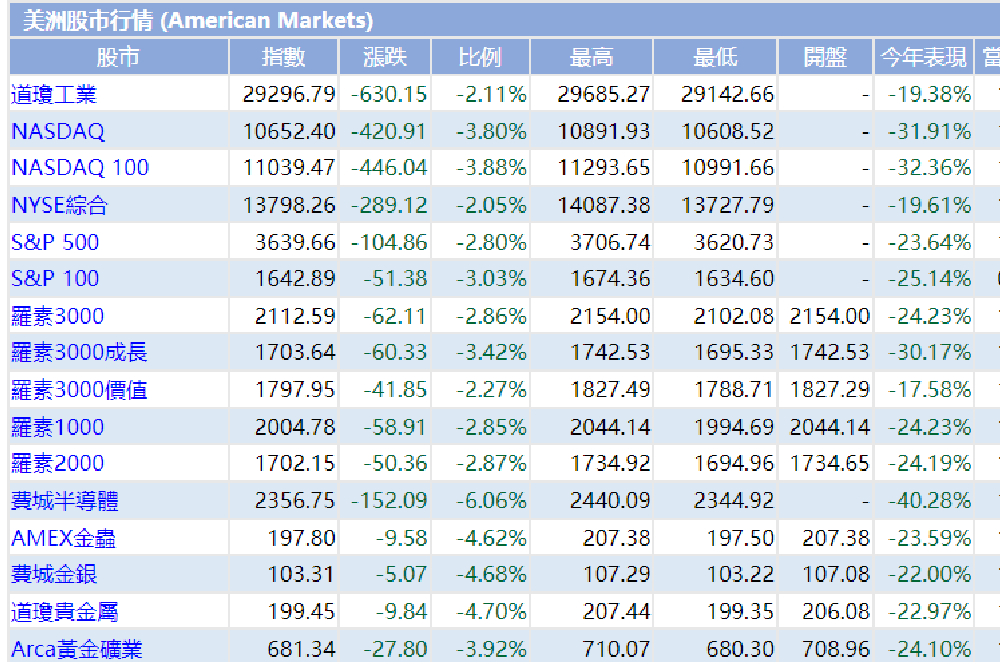Open the 羅素2000 index link
The image size is (1000, 667).
pyautogui.click(x=57, y=463)
